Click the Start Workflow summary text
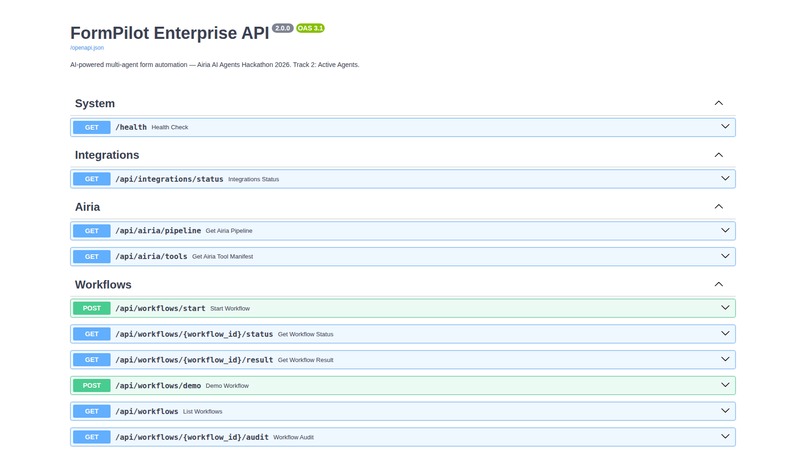The width and height of the screenshot is (806, 459). click(x=230, y=308)
